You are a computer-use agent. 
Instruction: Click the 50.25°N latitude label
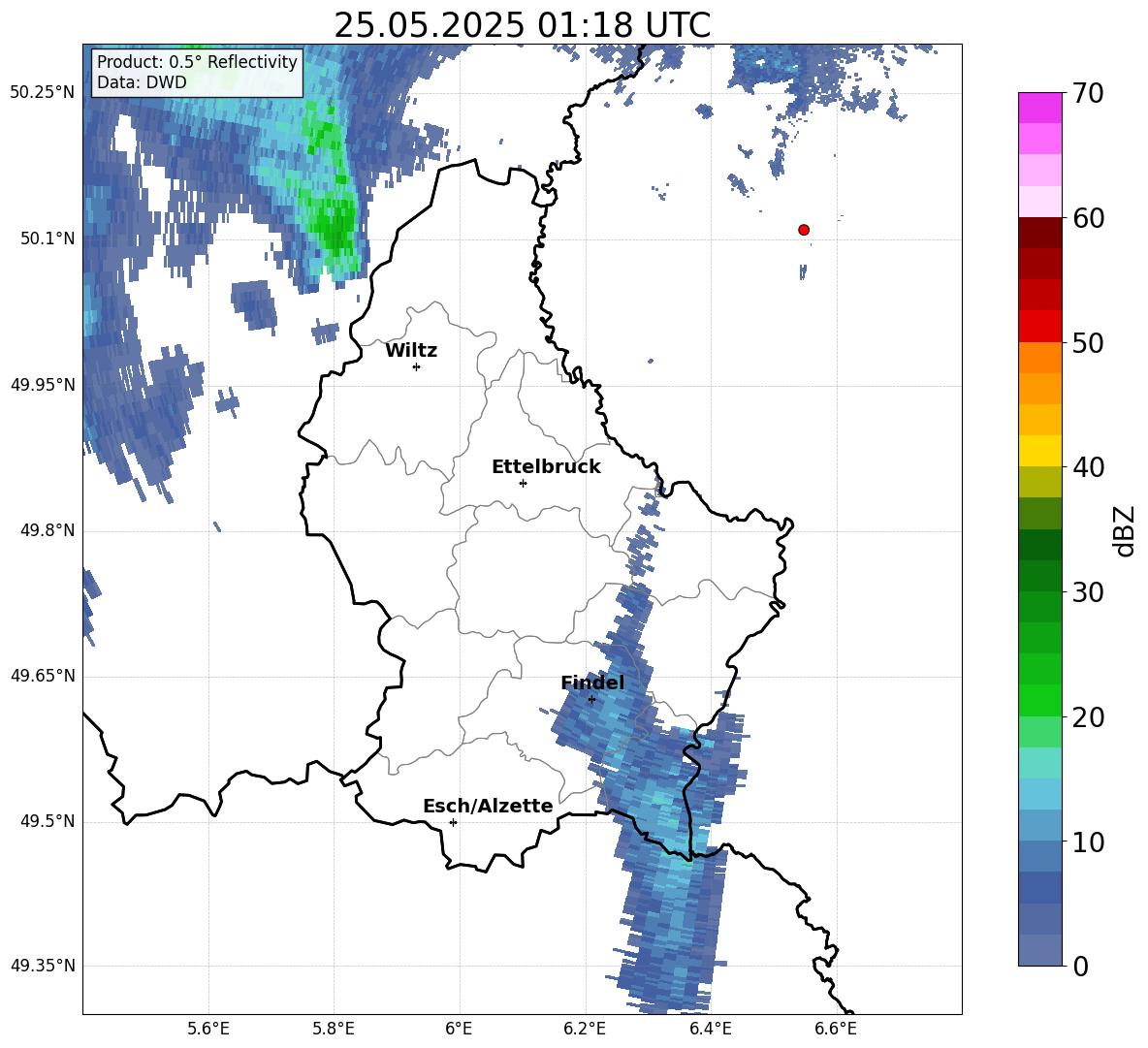pos(43,93)
